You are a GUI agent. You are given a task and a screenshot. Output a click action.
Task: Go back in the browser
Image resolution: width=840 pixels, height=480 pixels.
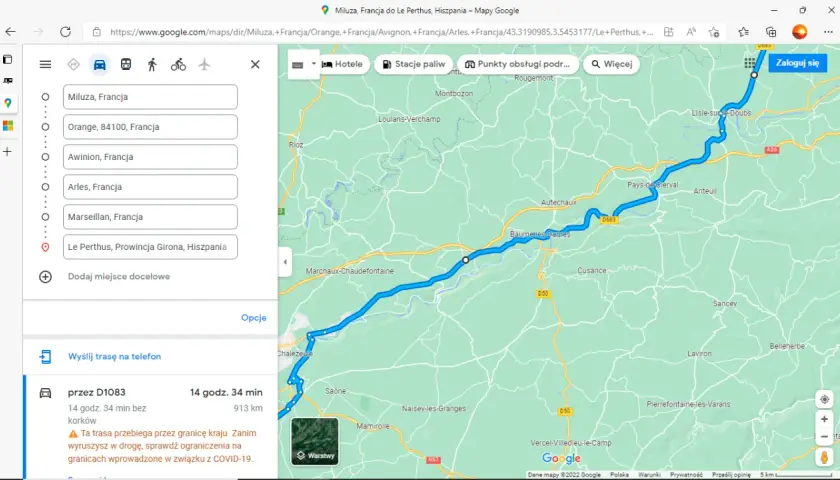tap(11, 32)
